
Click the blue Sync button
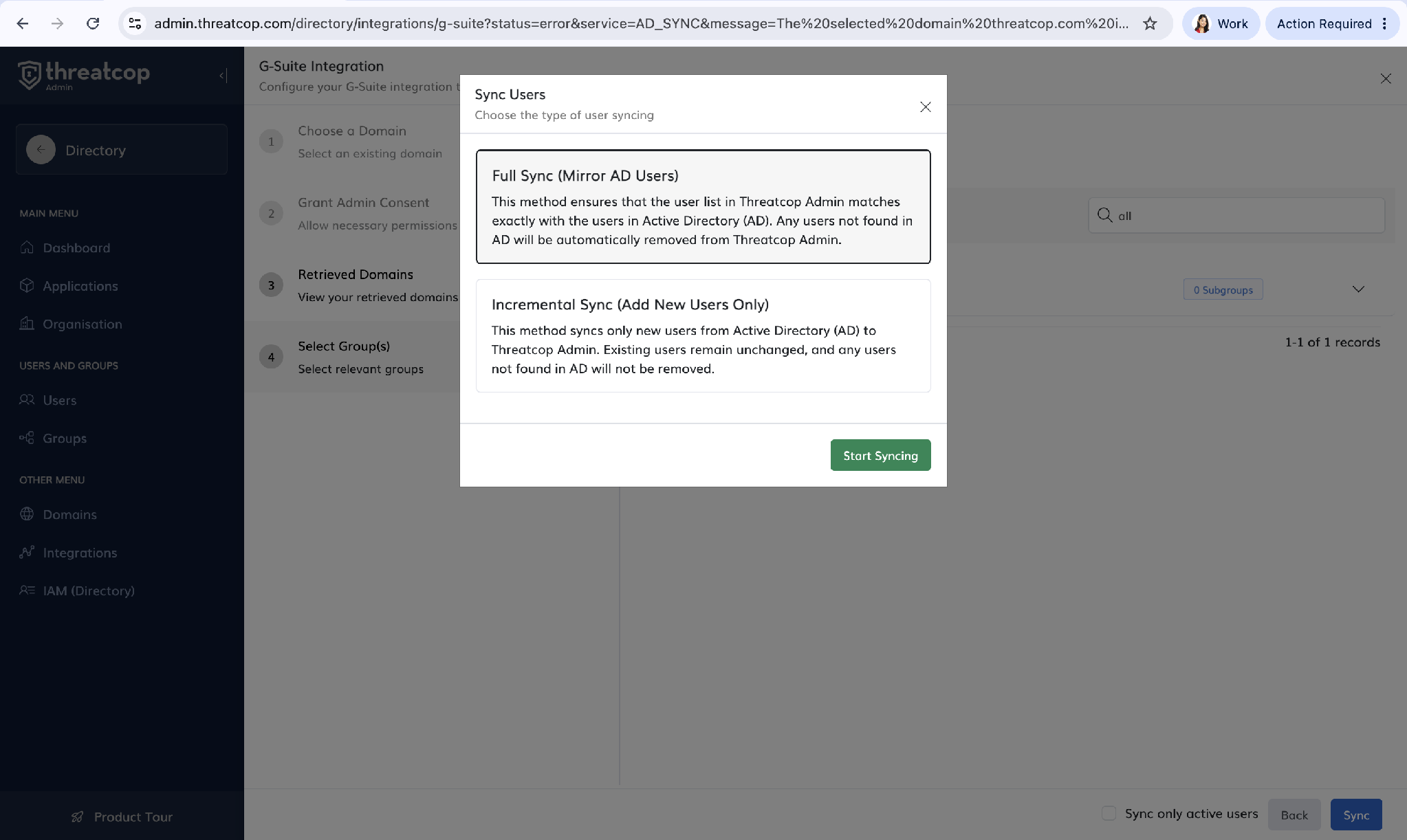pyautogui.click(x=1356, y=815)
